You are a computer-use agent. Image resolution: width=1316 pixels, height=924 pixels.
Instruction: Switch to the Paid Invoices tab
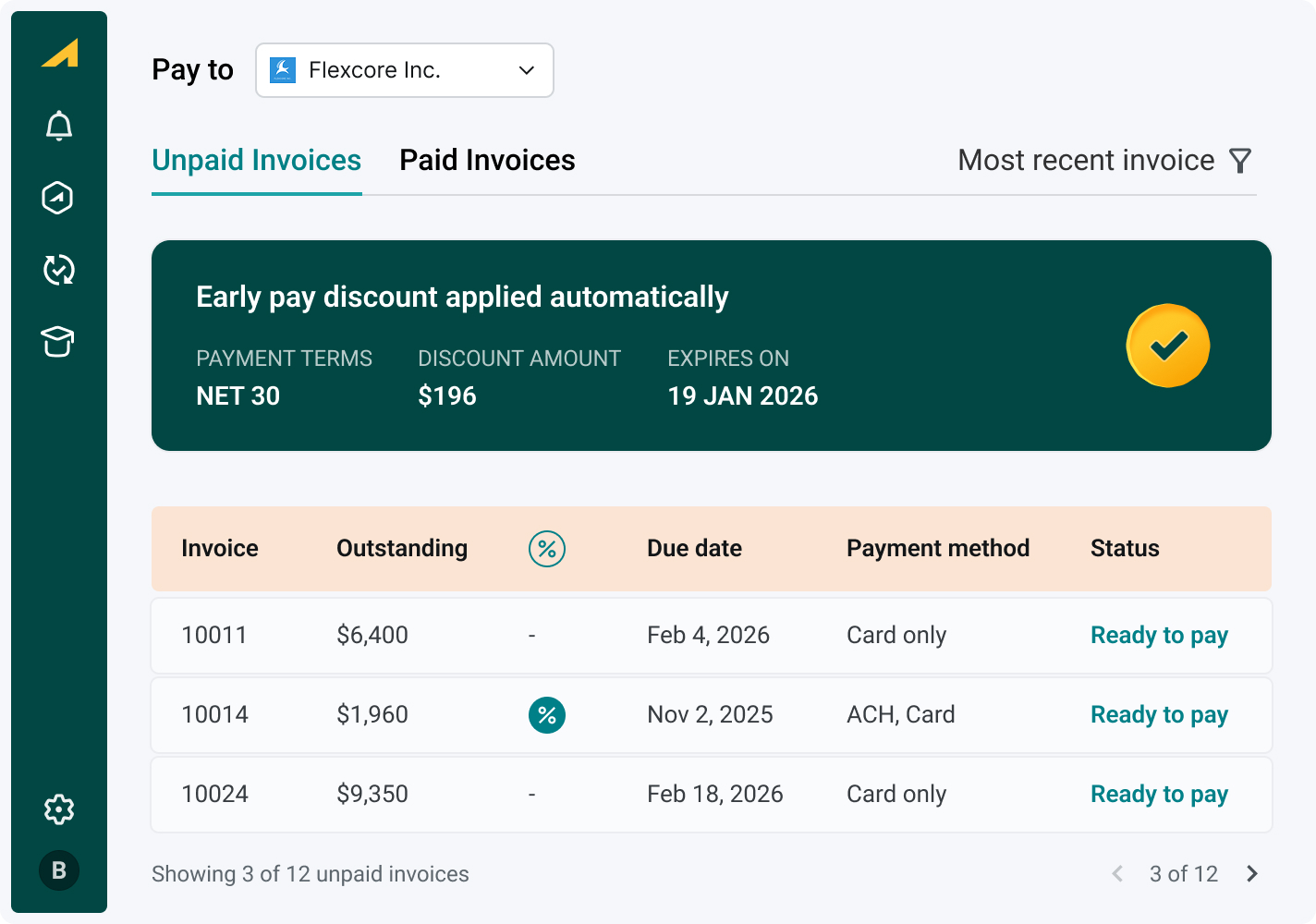pyautogui.click(x=487, y=161)
